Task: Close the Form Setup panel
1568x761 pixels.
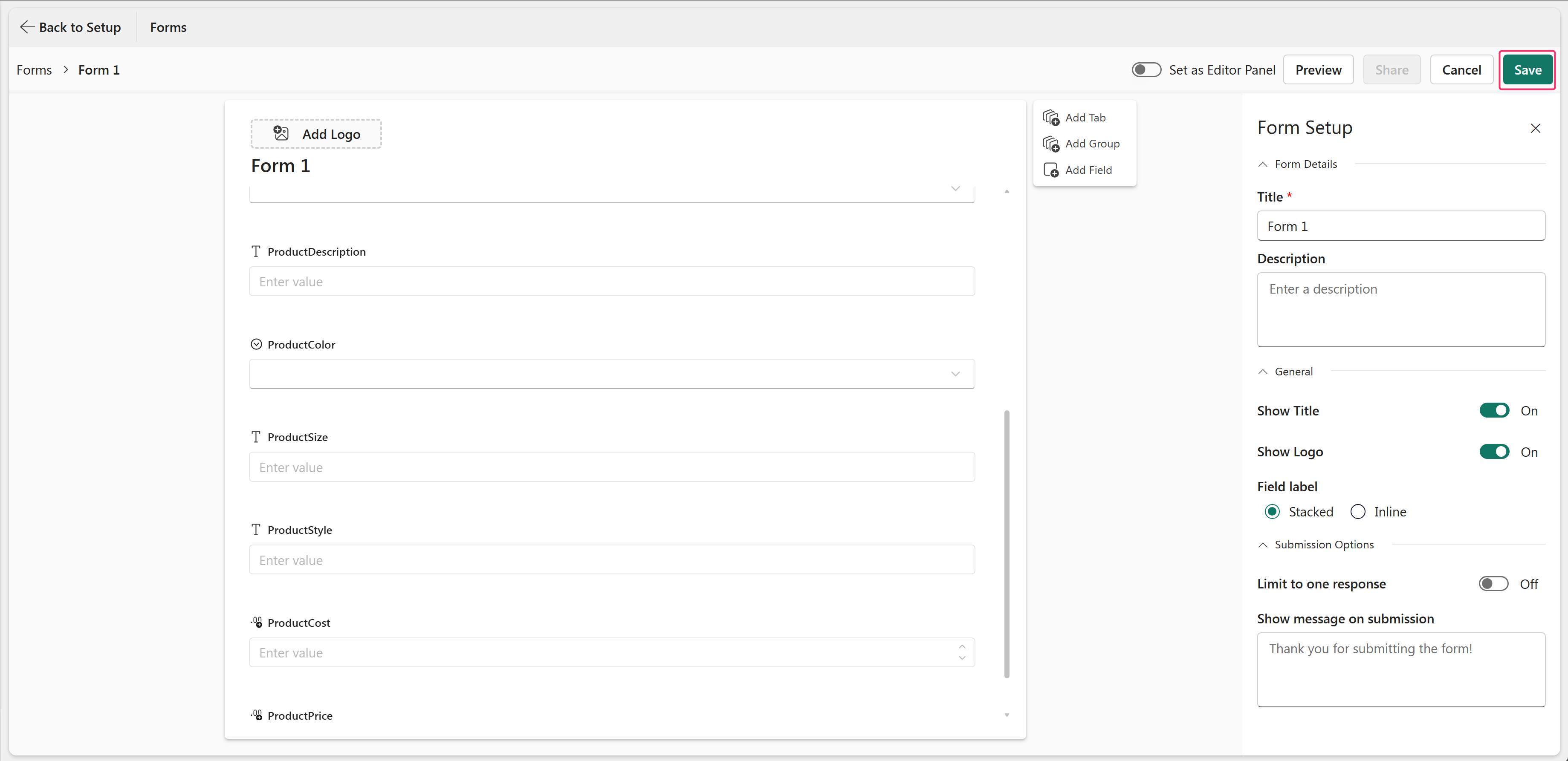Action: [1535, 128]
